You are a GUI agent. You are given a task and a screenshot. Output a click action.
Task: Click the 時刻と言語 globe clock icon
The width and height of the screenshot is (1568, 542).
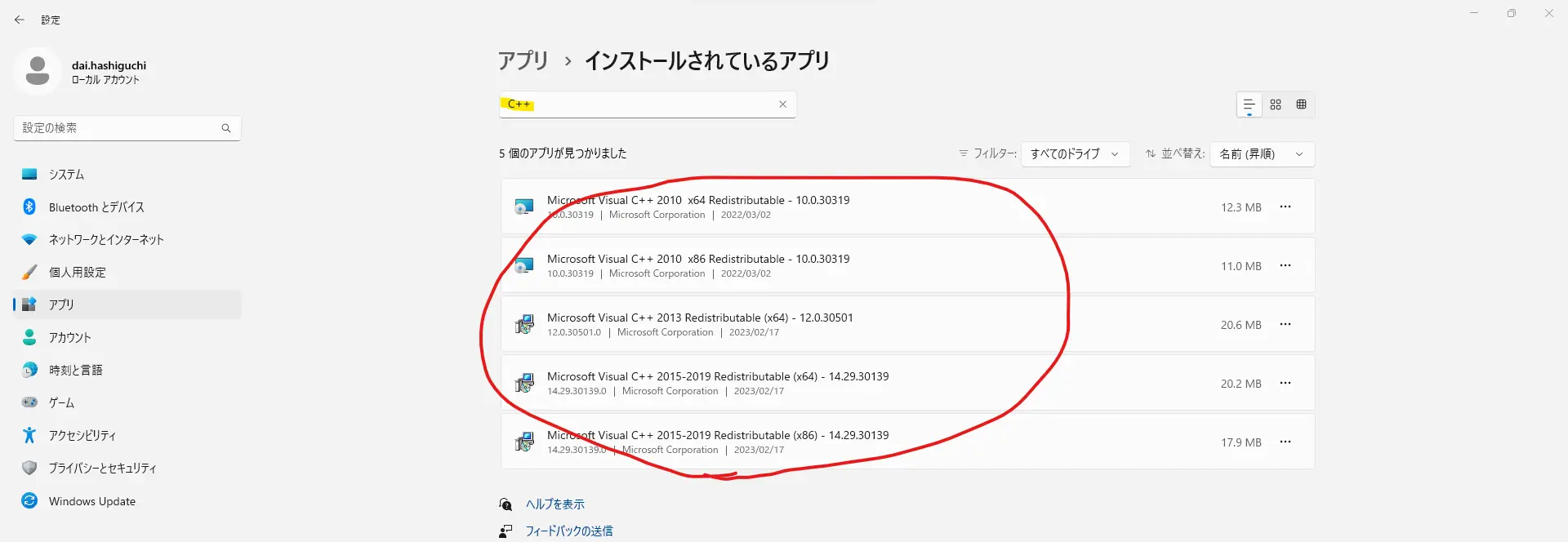(29, 370)
